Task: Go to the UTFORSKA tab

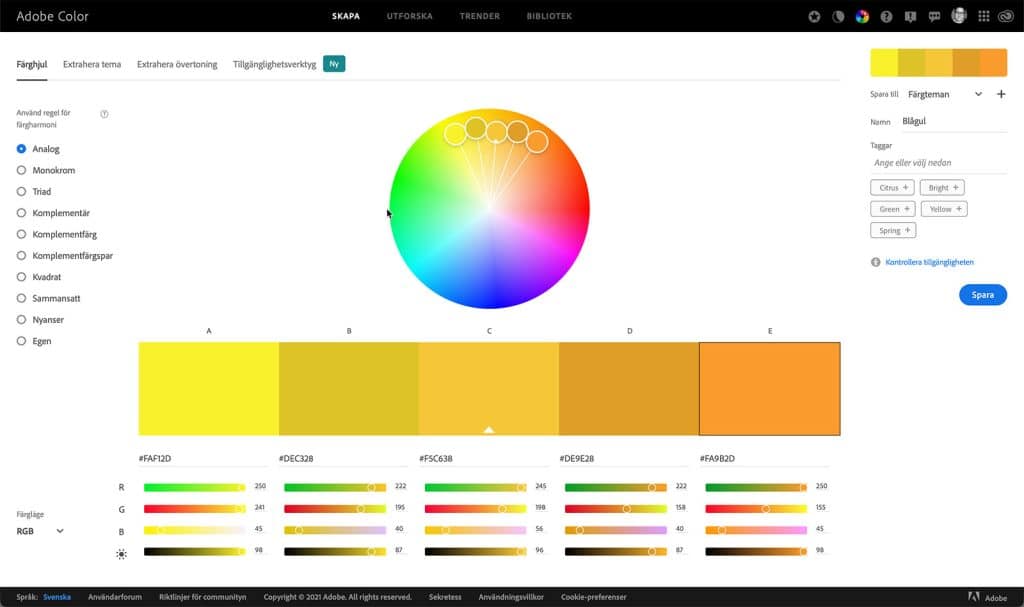Action: pyautogui.click(x=409, y=16)
